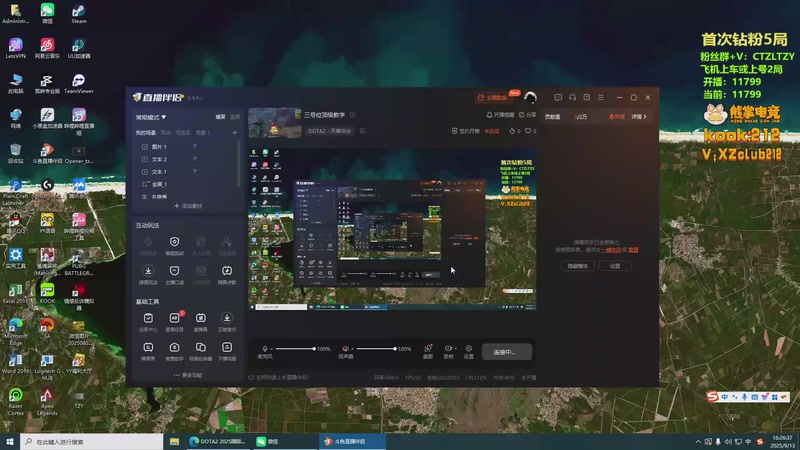Image resolution: width=800 pixels, height=450 pixels.
Task: Expand the 录制 recording options arrow
Action: click(455, 348)
